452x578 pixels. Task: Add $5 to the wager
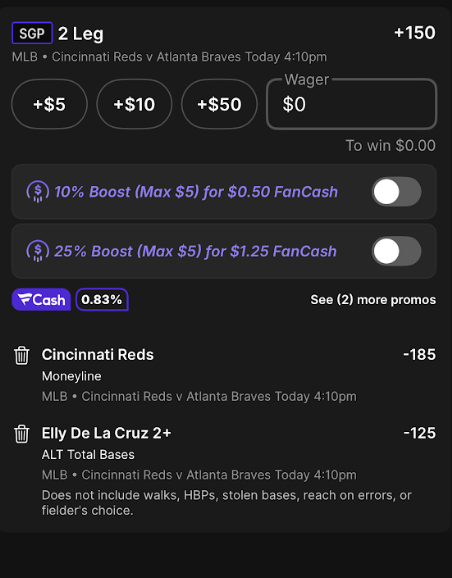49,104
